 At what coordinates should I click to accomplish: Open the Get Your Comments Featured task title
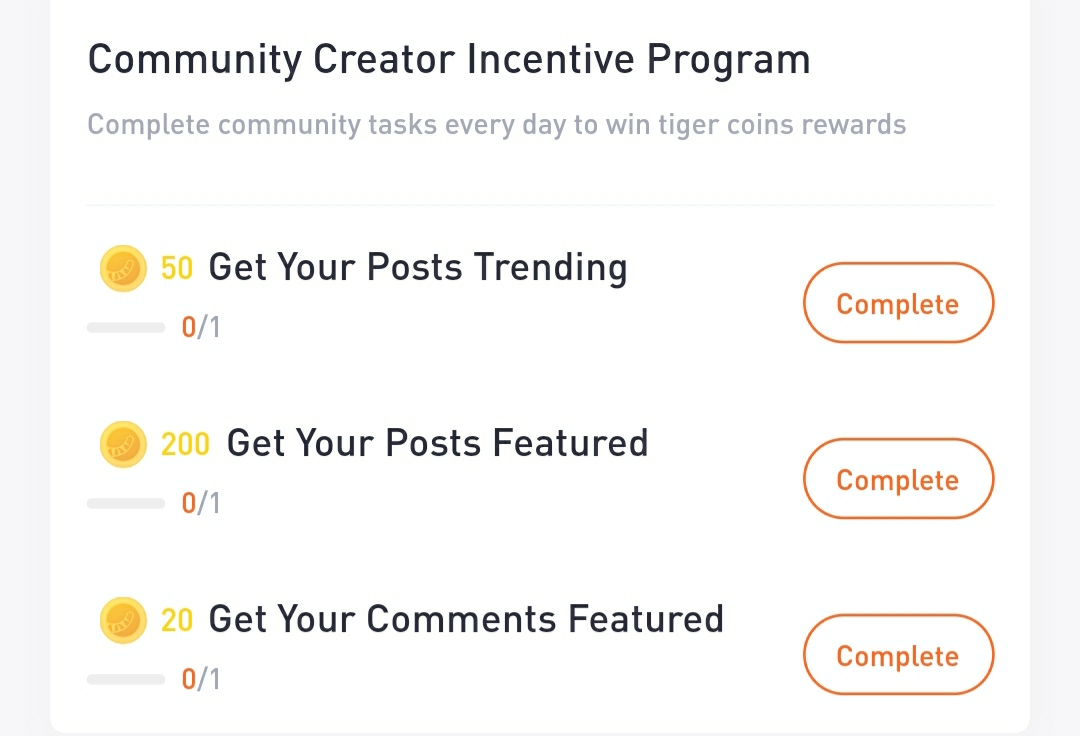pyautogui.click(x=466, y=619)
